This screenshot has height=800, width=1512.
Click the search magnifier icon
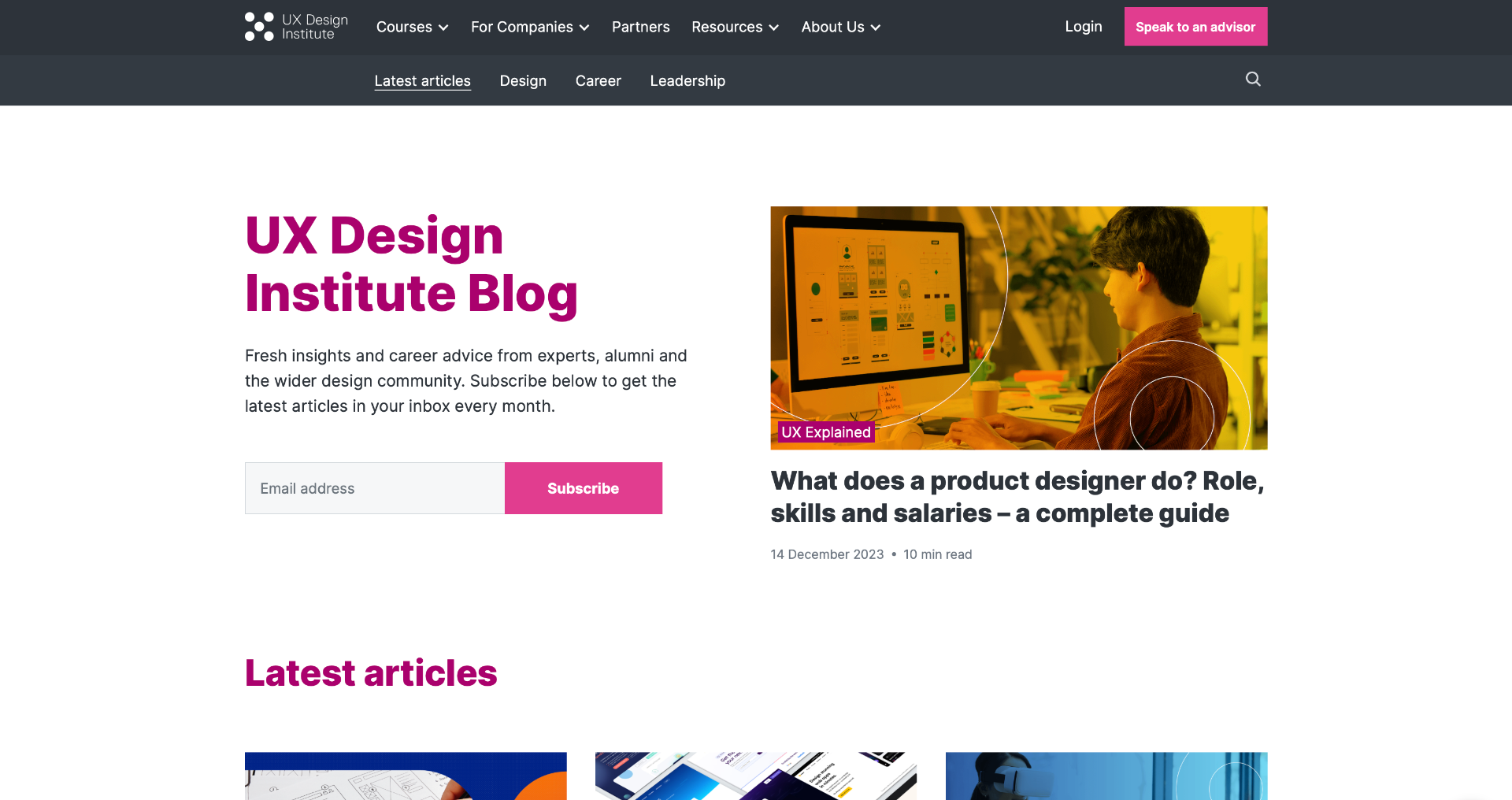(x=1252, y=80)
